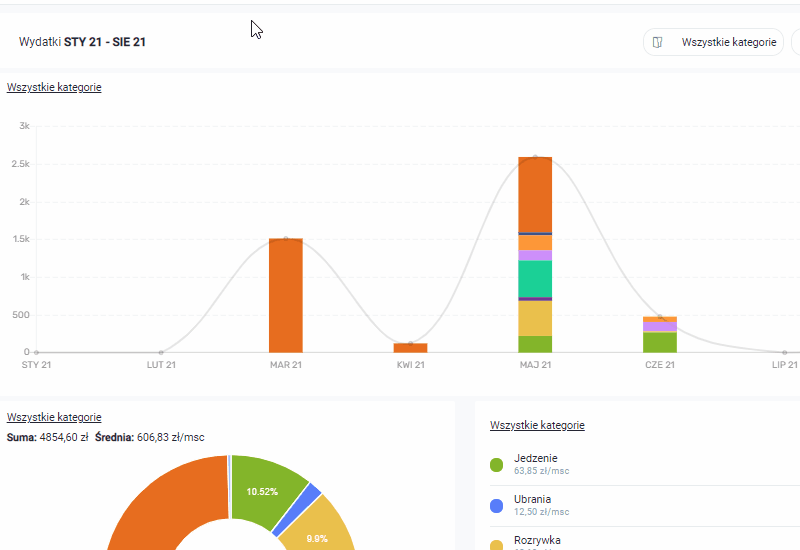Select the KWI 21 small orange bar

pos(410,348)
